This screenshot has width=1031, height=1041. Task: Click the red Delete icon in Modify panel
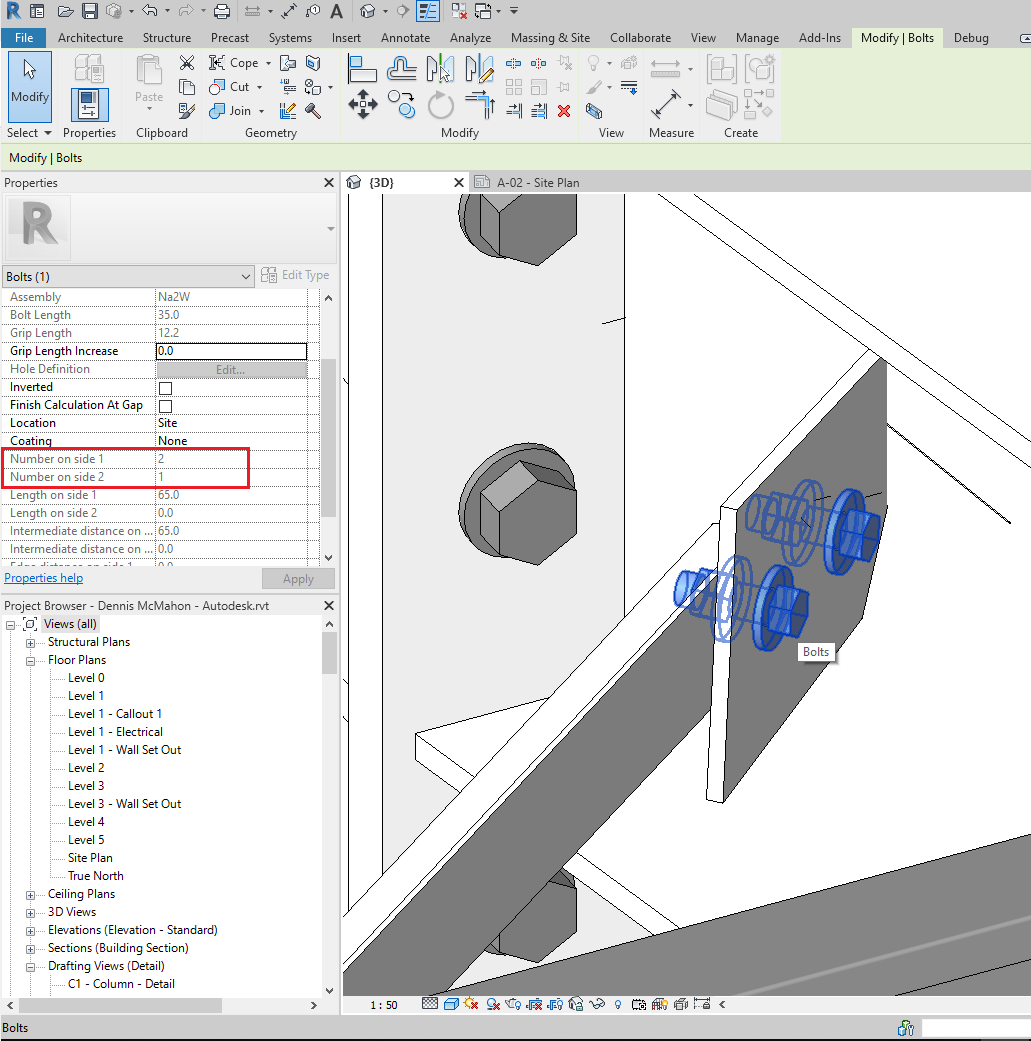coord(563,111)
